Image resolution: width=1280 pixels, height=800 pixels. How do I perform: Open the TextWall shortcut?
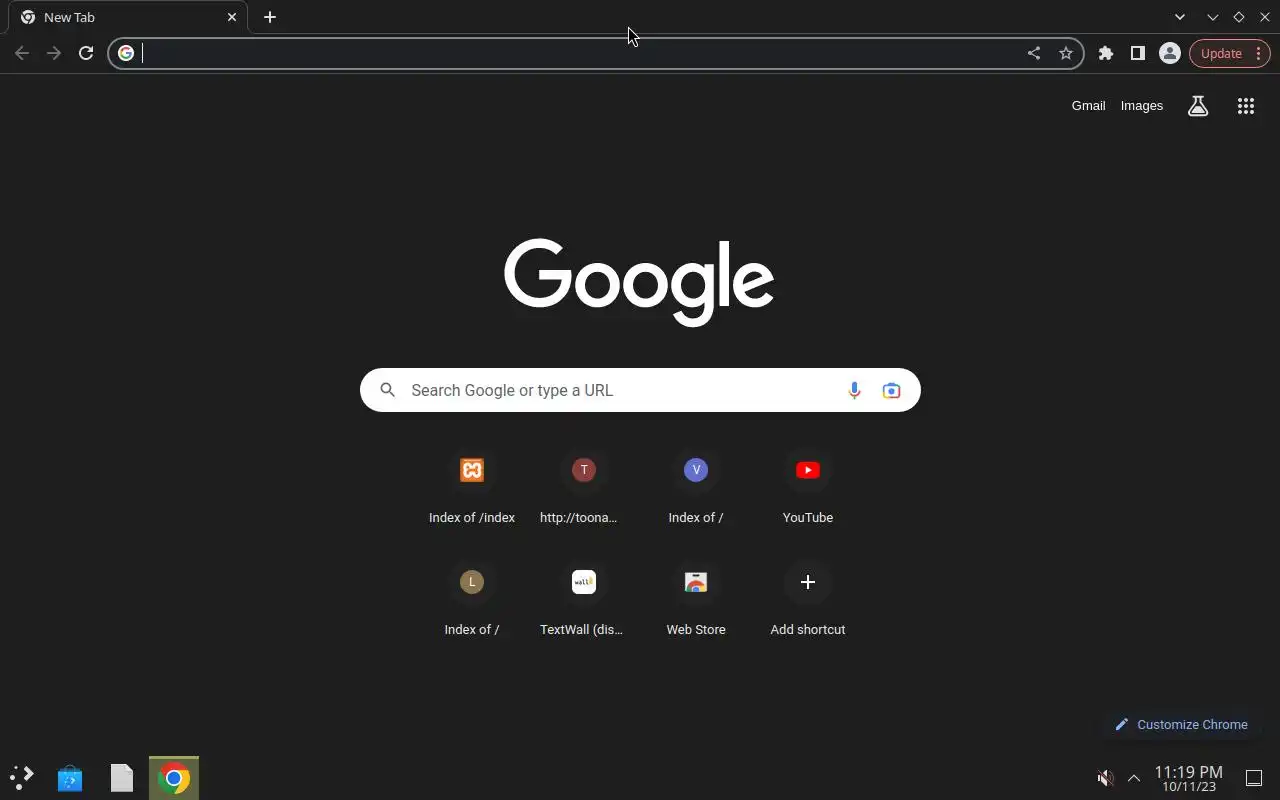(x=584, y=600)
